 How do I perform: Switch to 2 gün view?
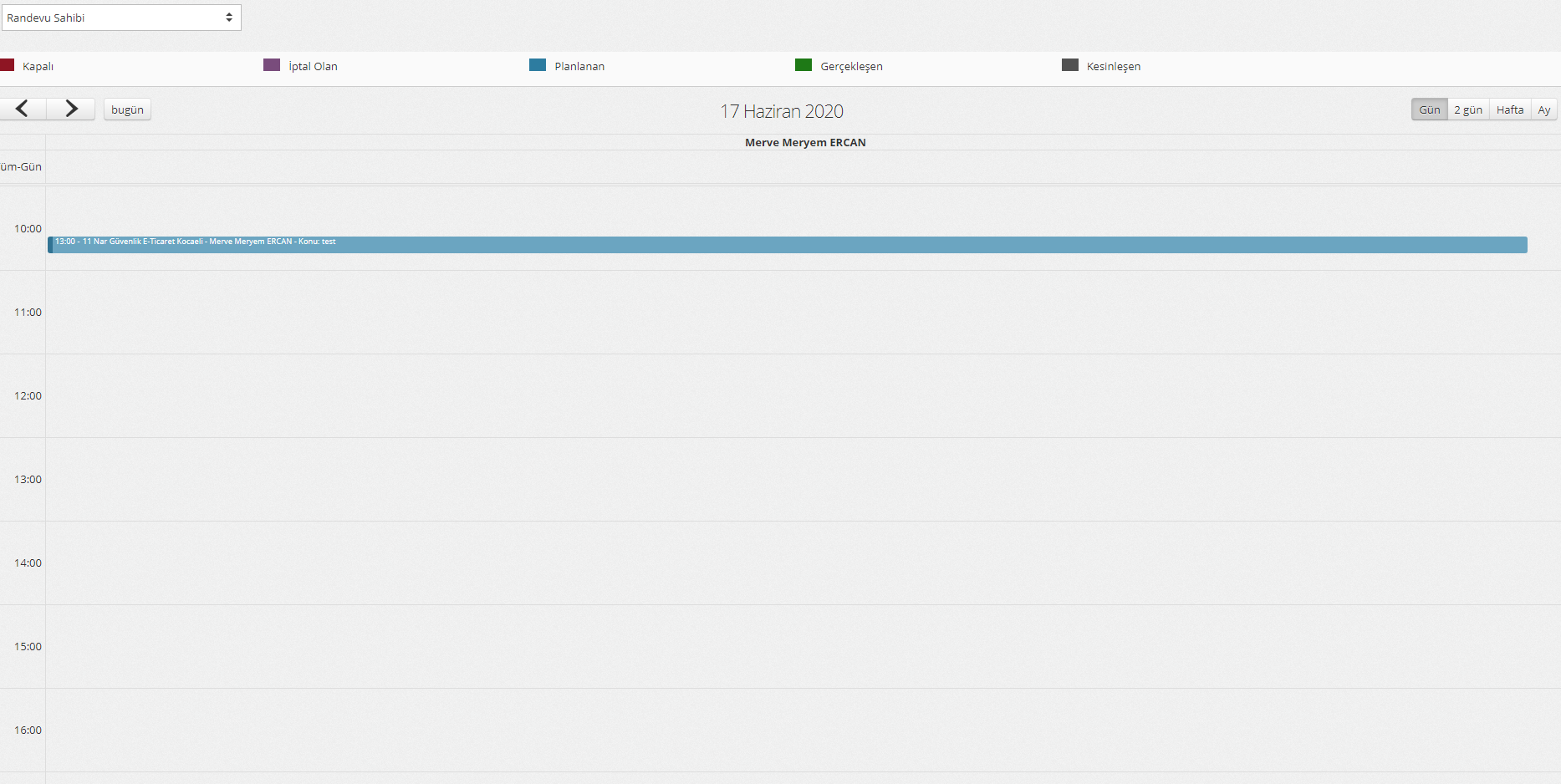1467,110
